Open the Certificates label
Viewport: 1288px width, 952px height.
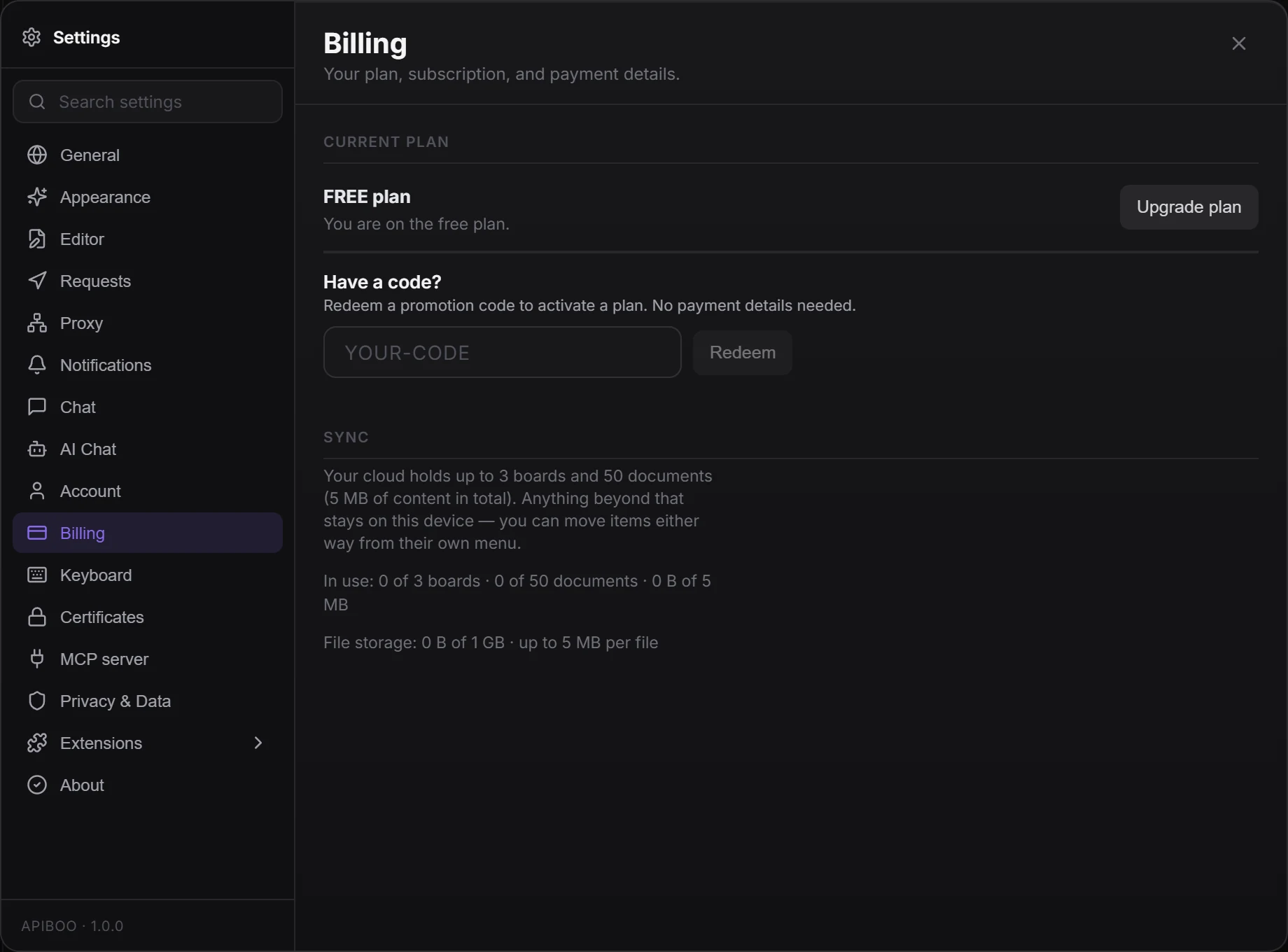tap(102, 617)
